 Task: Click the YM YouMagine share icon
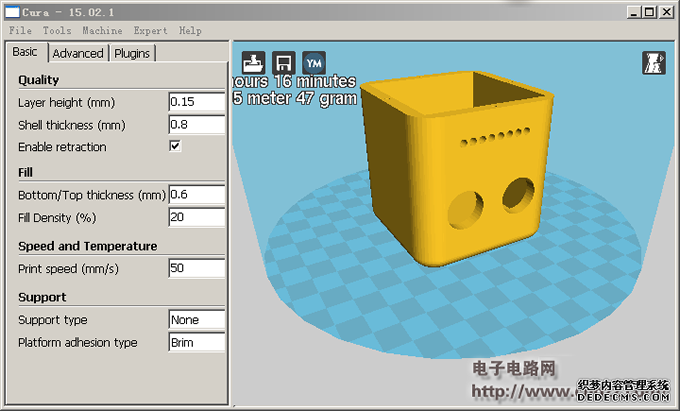314,63
